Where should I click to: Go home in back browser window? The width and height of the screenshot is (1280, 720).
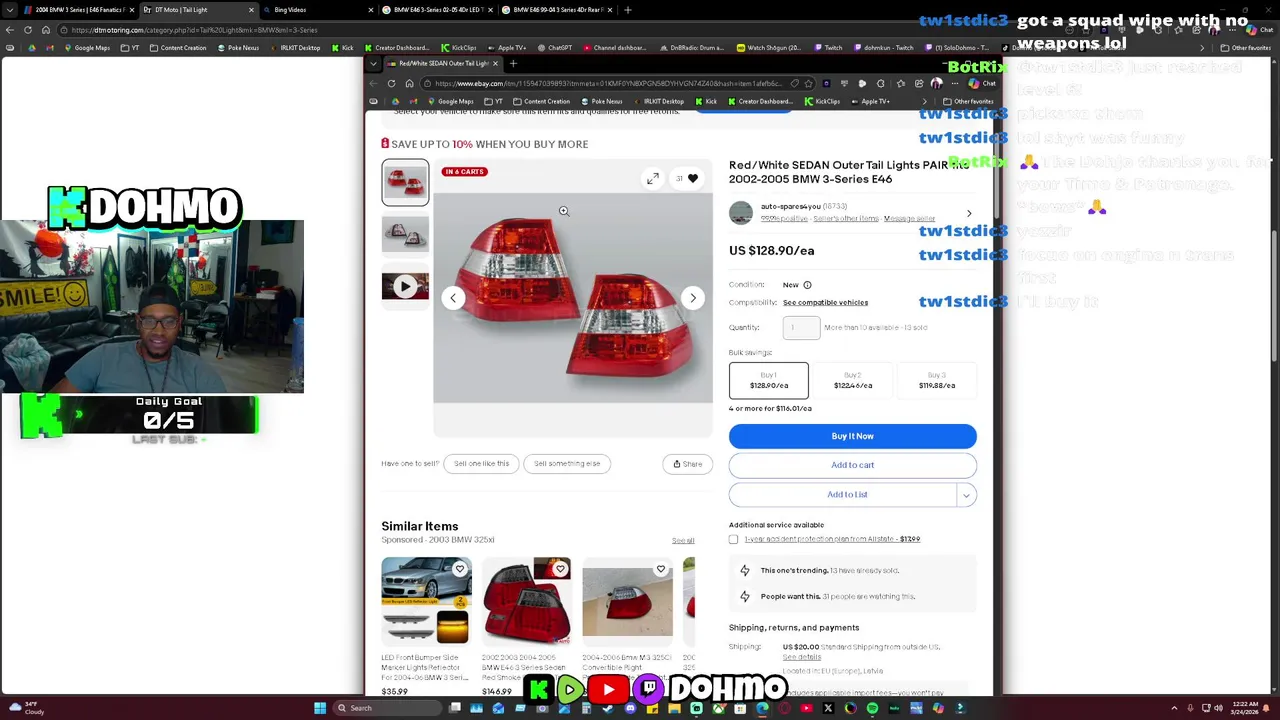pos(46,30)
